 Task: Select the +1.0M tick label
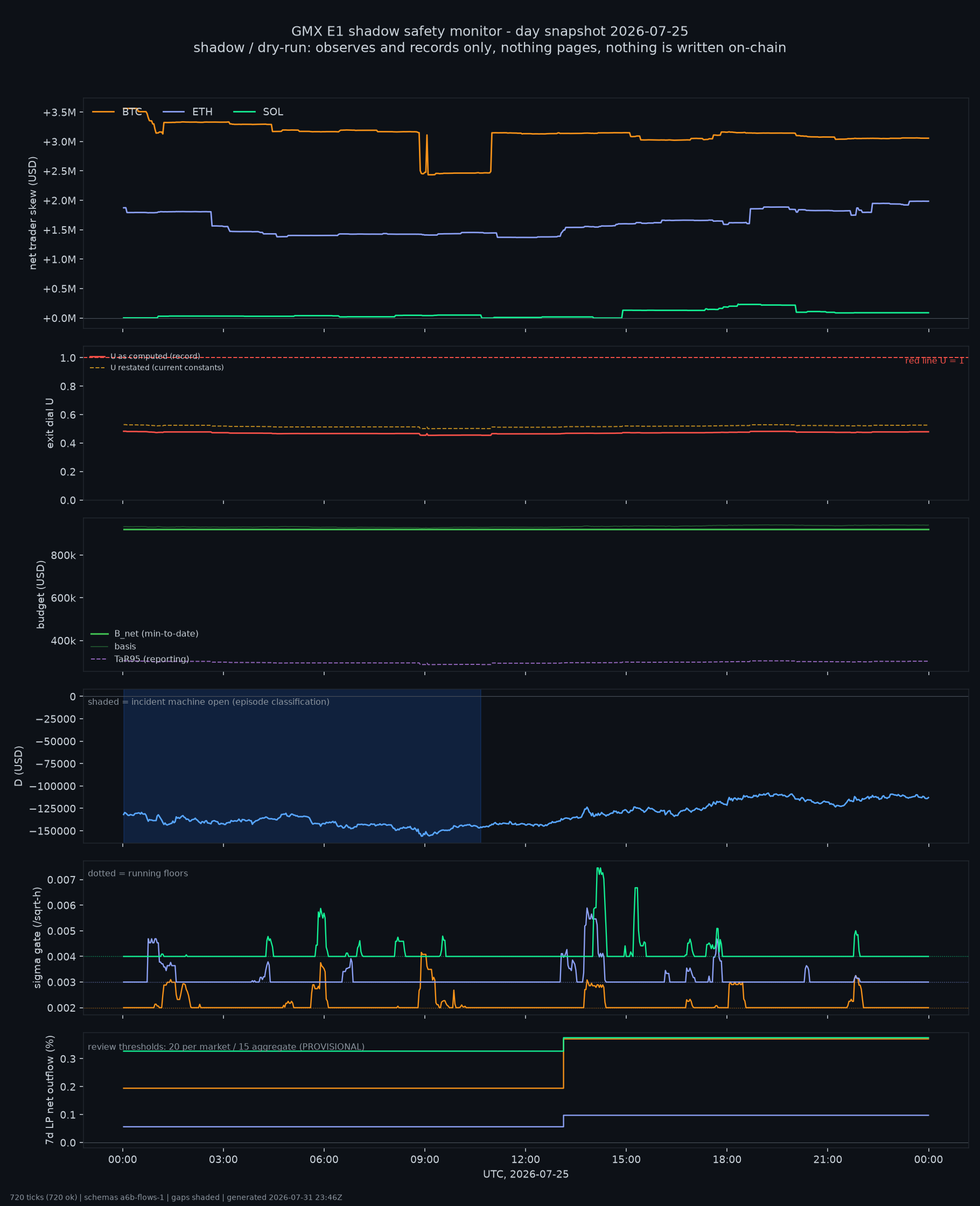[59, 260]
